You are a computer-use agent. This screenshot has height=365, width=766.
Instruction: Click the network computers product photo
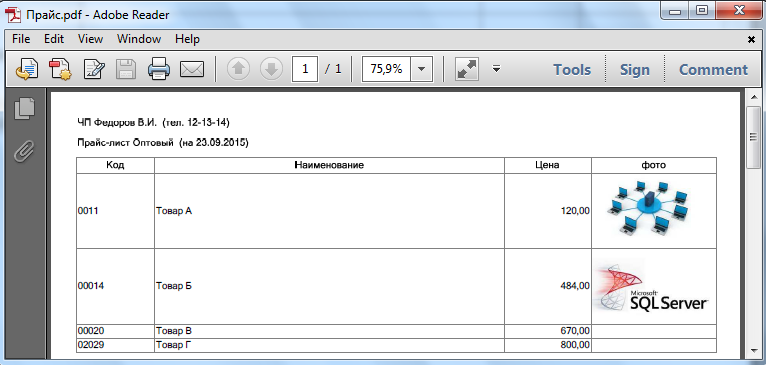tap(648, 209)
